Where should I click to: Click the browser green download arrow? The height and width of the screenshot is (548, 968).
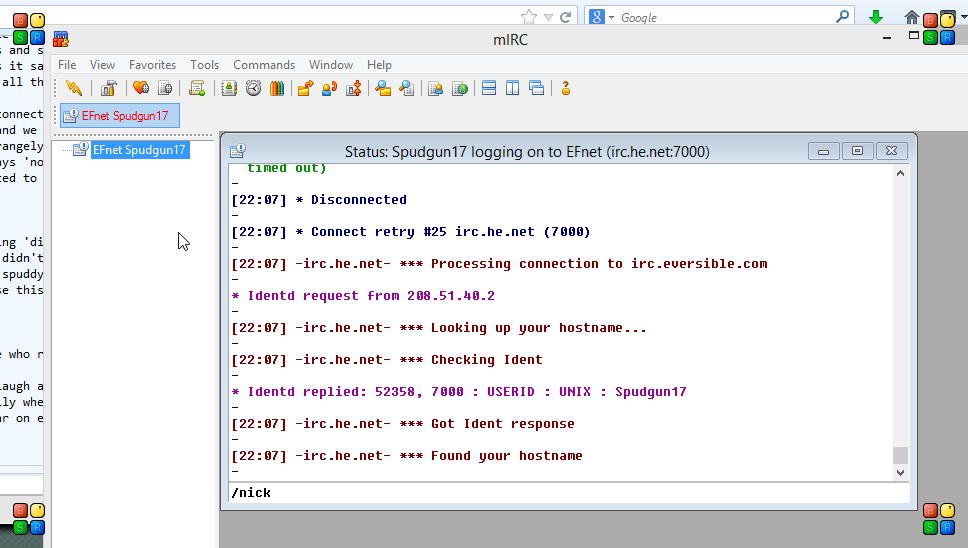875,17
